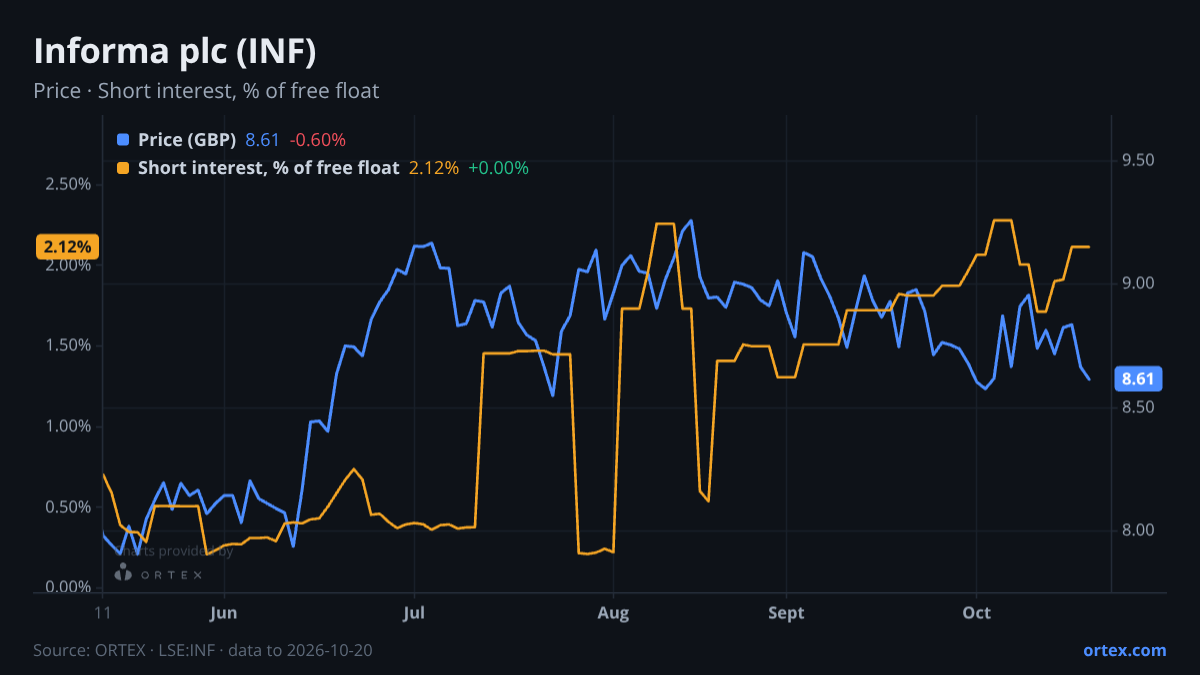Click the Informa plc (INF) chart title
This screenshot has height=675, width=1200.
(175, 51)
